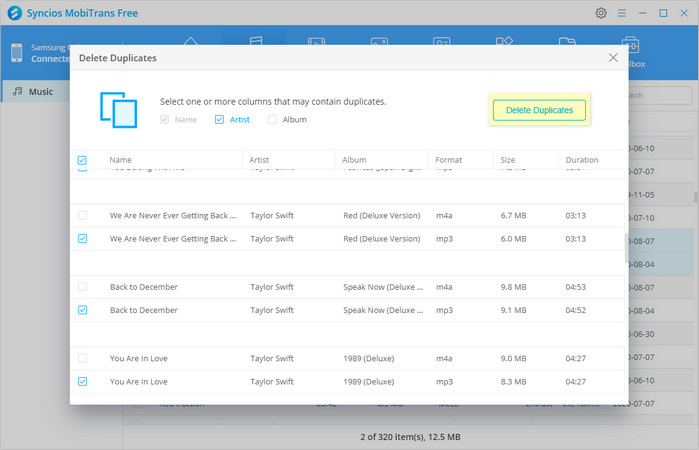Click duration '04:53' cell
The height and width of the screenshot is (450, 699).
coord(576,287)
